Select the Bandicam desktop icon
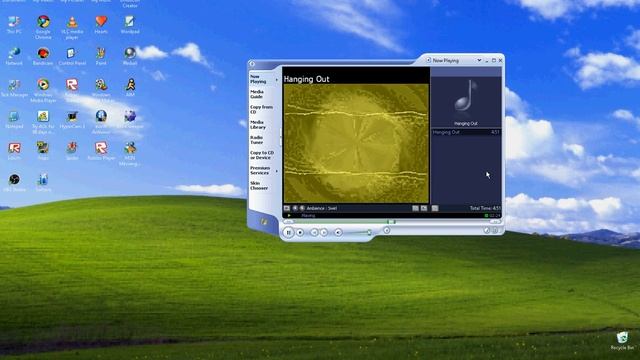This screenshot has width=640, height=360. 43,56
